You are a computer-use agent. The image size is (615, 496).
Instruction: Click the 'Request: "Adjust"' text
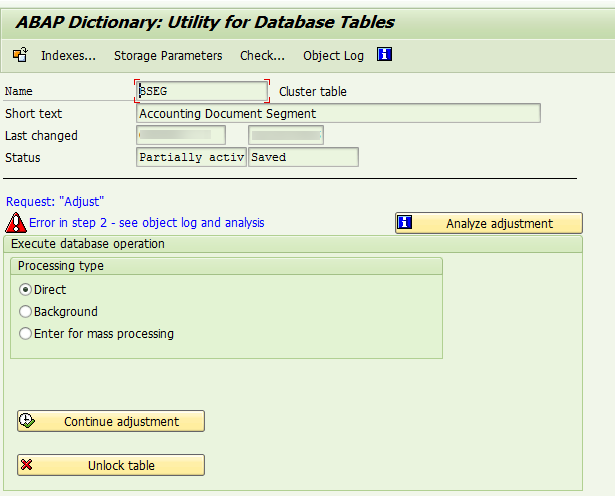click(55, 202)
